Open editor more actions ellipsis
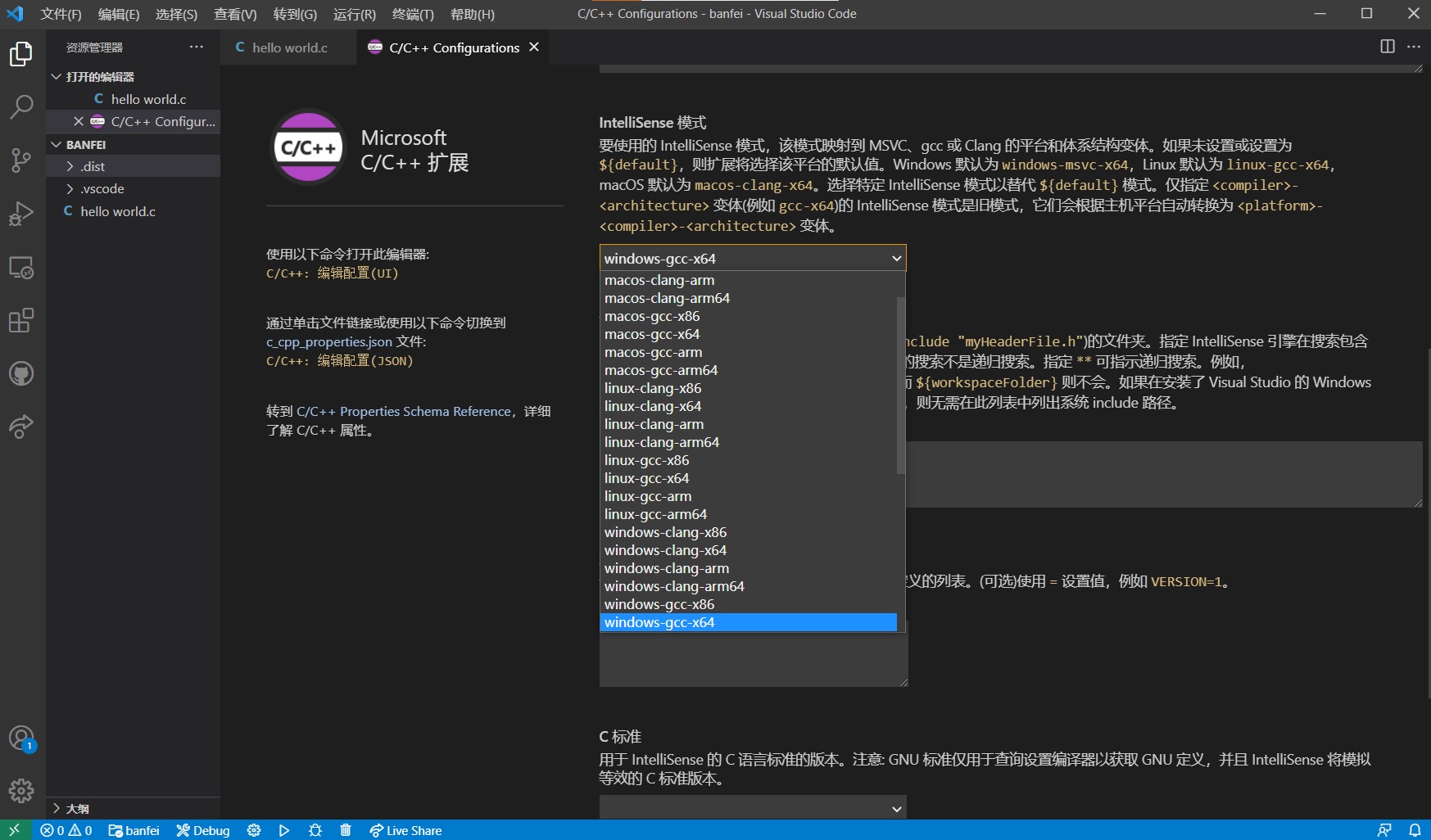 (x=1414, y=47)
